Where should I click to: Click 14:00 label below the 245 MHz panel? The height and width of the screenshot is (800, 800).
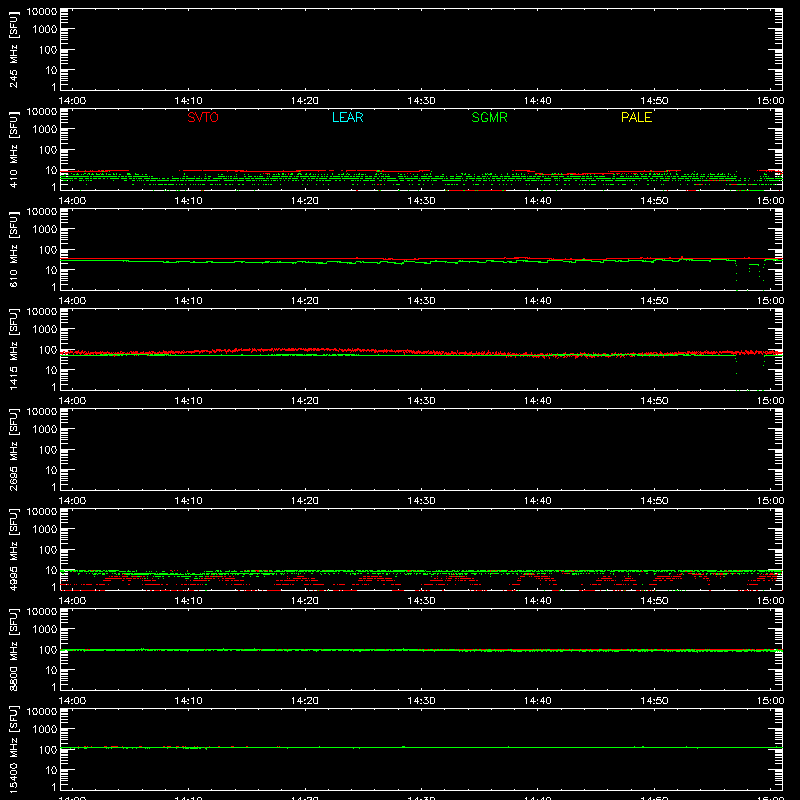[x=72, y=101]
